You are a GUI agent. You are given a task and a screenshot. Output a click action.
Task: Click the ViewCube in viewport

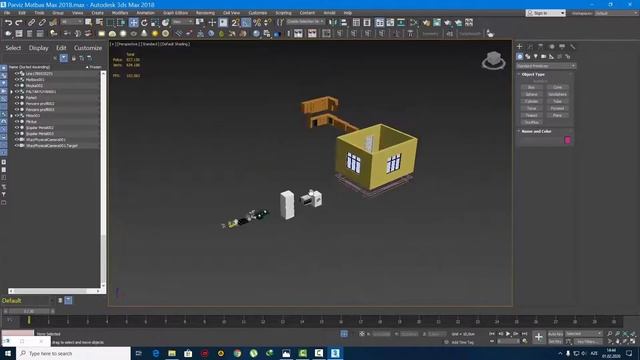click(x=494, y=60)
